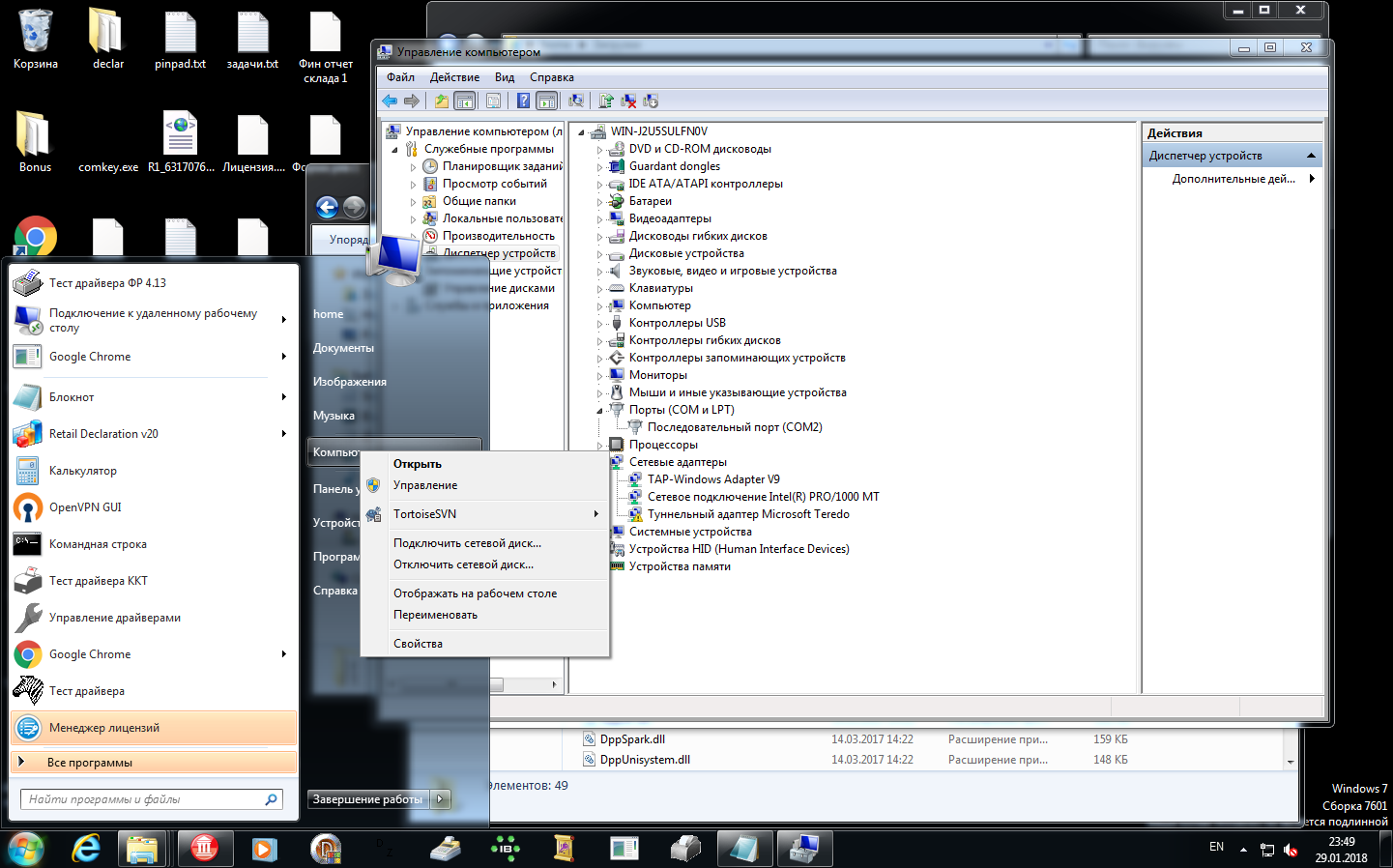Toggle the action pane show/hide button
Screen dimensions: 1393x868
[547, 101]
